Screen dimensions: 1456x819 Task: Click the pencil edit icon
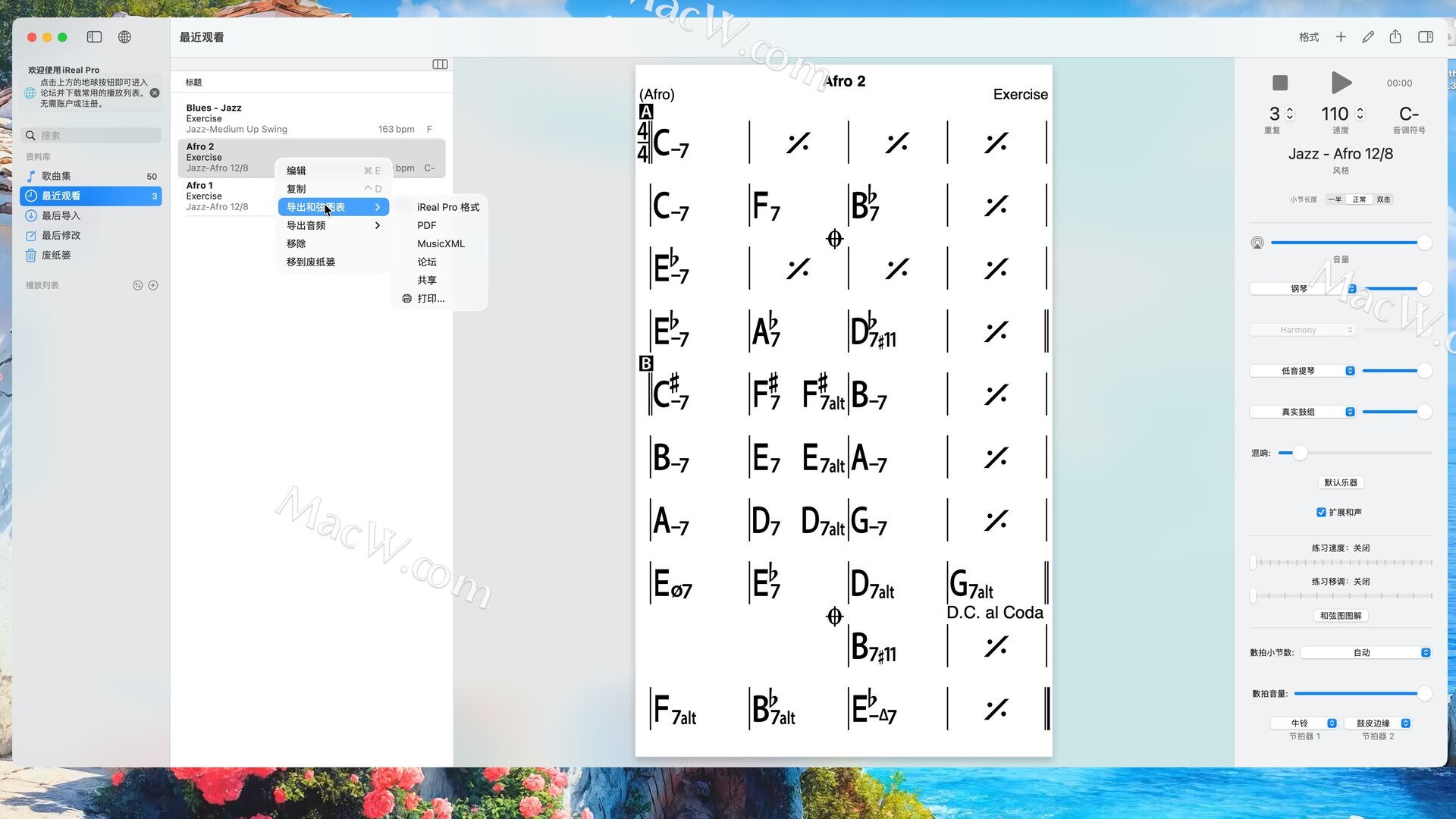coord(1368,37)
